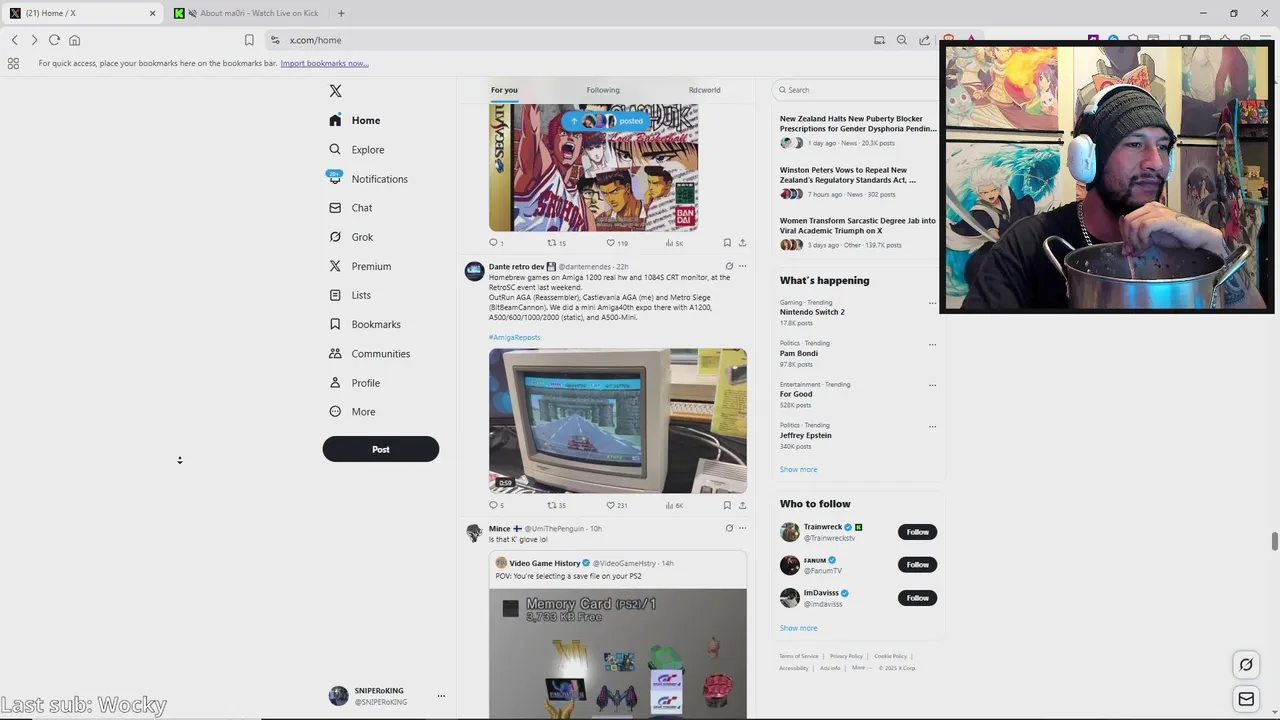Click the #AmigaReposts hashtag

pos(515,338)
